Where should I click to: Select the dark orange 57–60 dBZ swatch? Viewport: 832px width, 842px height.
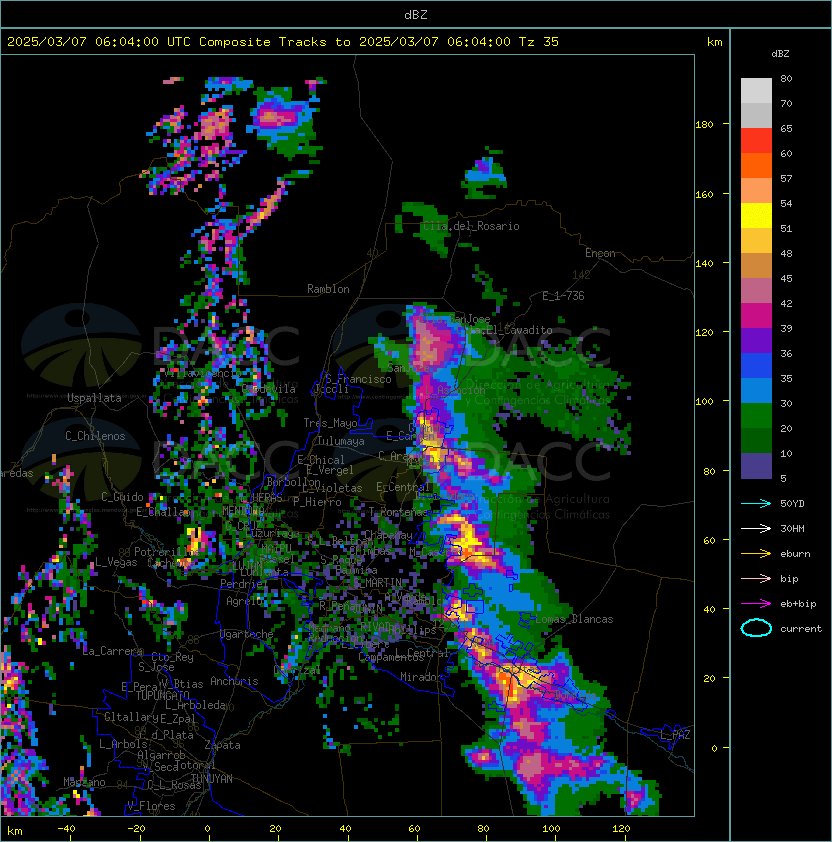pos(756,165)
